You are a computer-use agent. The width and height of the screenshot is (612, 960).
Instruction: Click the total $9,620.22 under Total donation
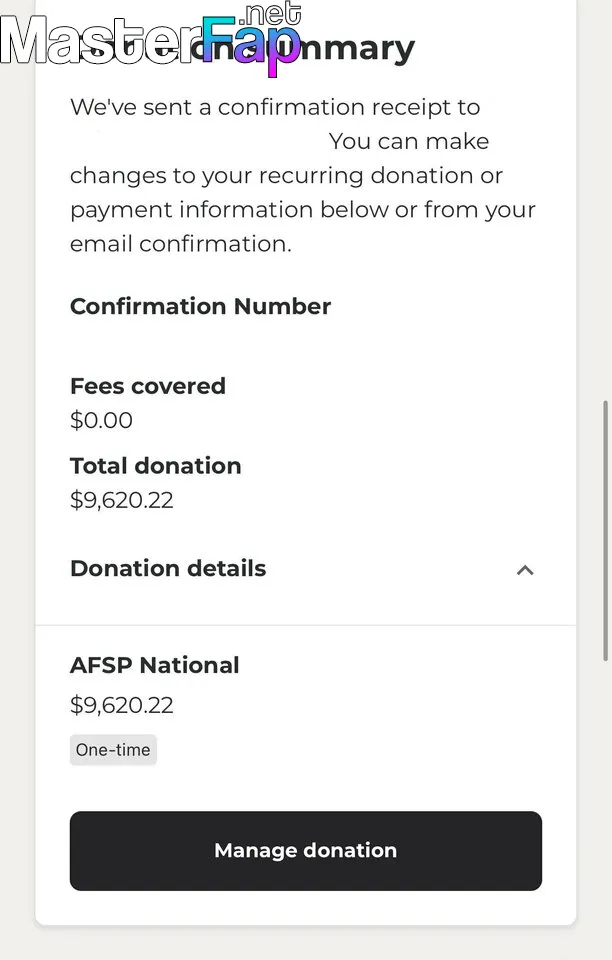tap(122, 500)
